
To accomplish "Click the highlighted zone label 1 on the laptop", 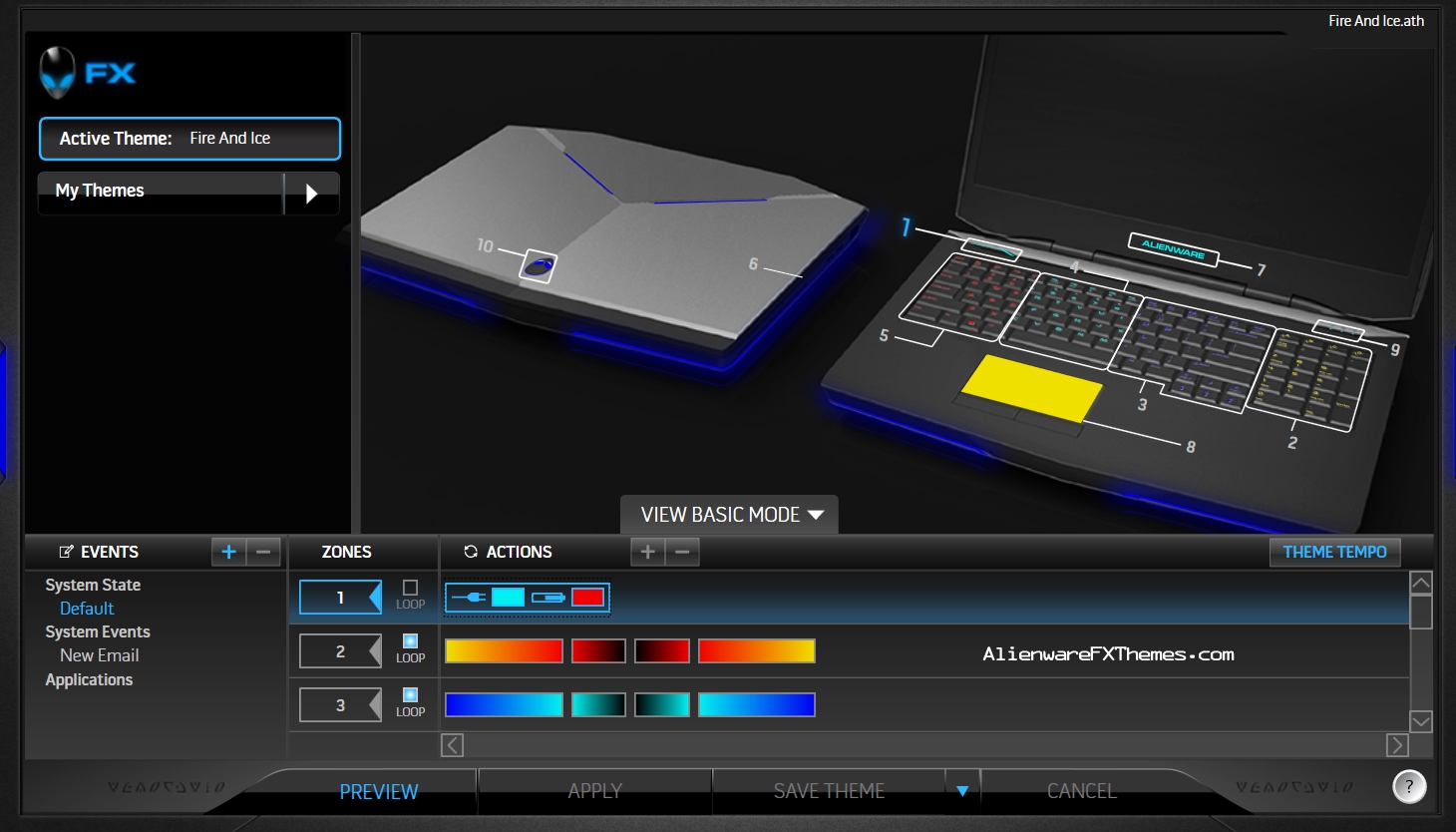I will pos(906,227).
